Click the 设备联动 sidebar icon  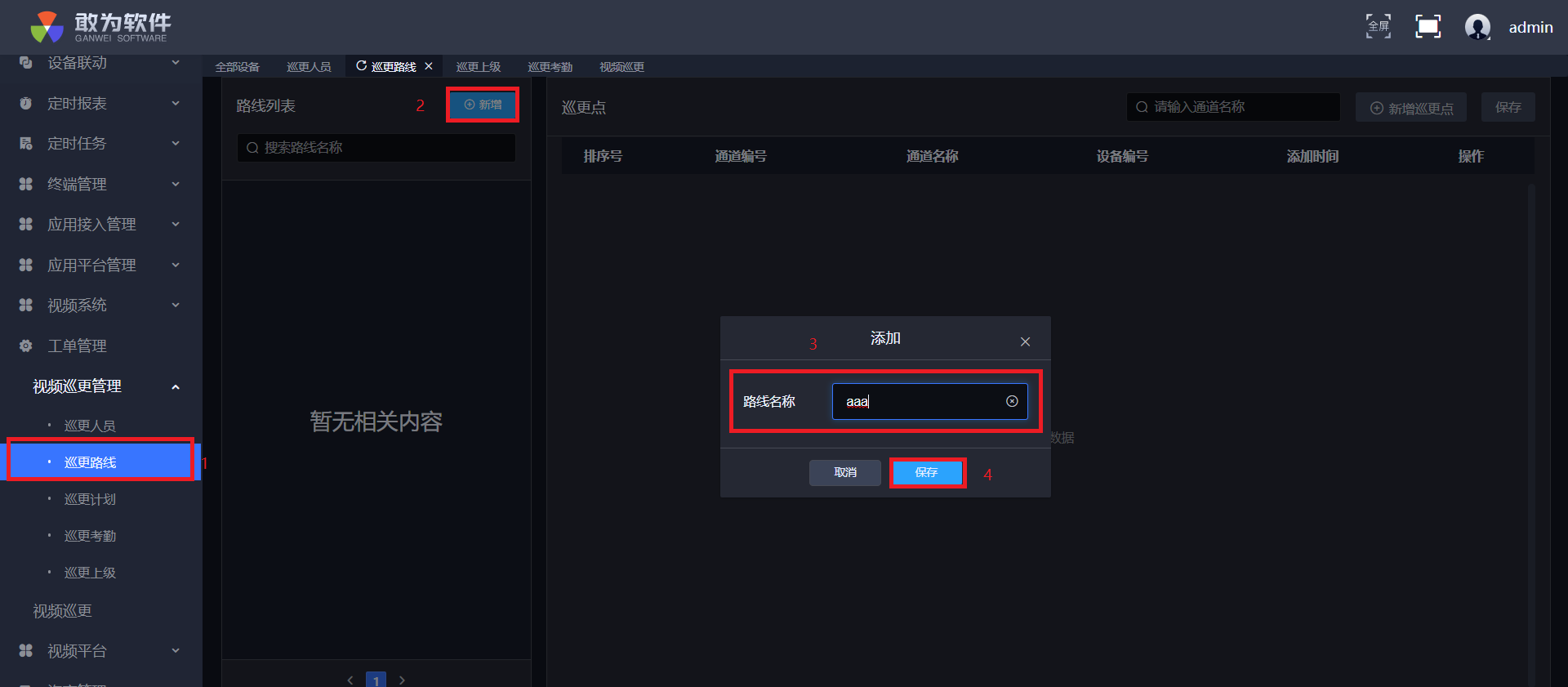click(26, 63)
